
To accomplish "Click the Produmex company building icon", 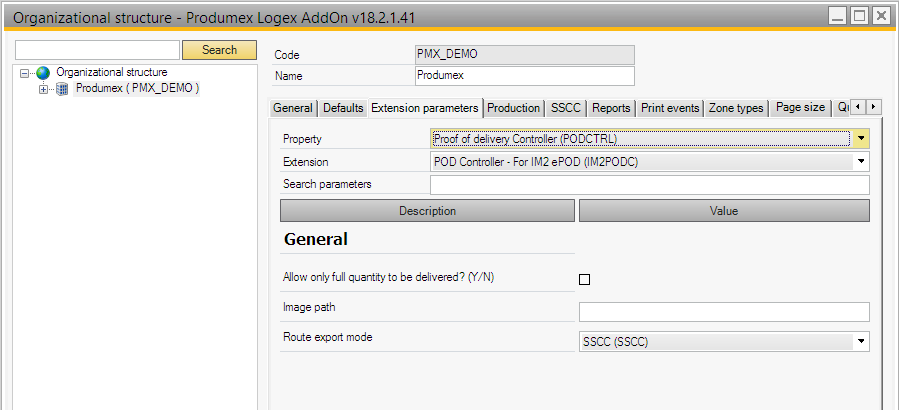I will coord(62,89).
